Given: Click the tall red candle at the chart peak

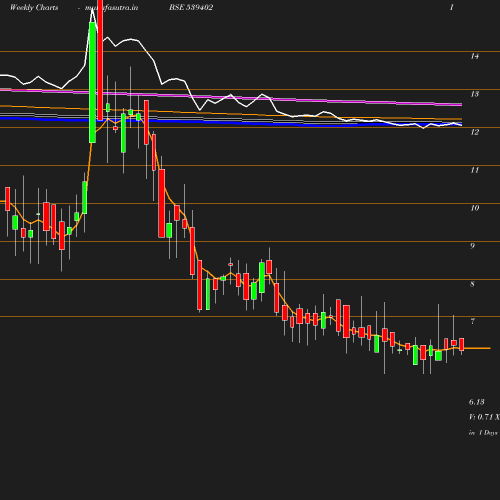Looking at the screenshot, I should tap(100, 60).
